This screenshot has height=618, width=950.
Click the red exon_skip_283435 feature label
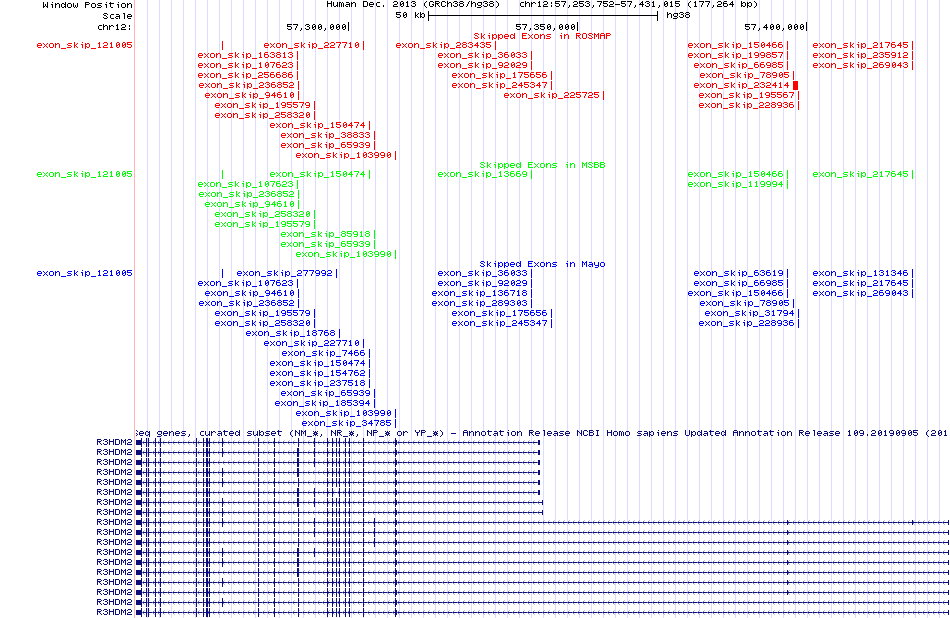[444, 45]
